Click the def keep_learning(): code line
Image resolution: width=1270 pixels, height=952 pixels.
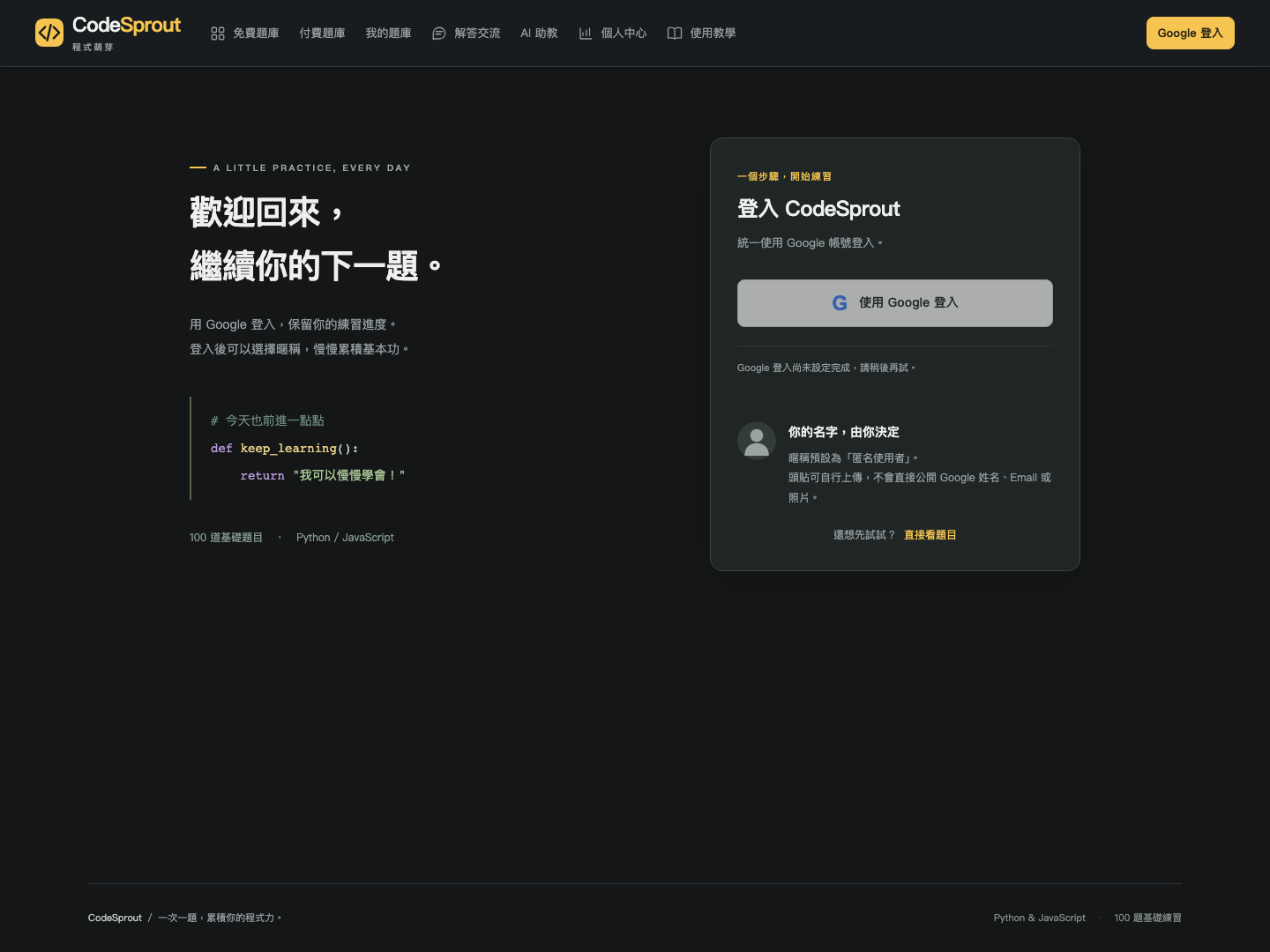tap(284, 449)
